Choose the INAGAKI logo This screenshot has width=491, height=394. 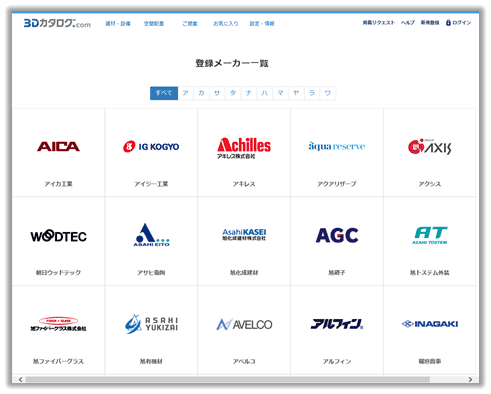click(430, 324)
